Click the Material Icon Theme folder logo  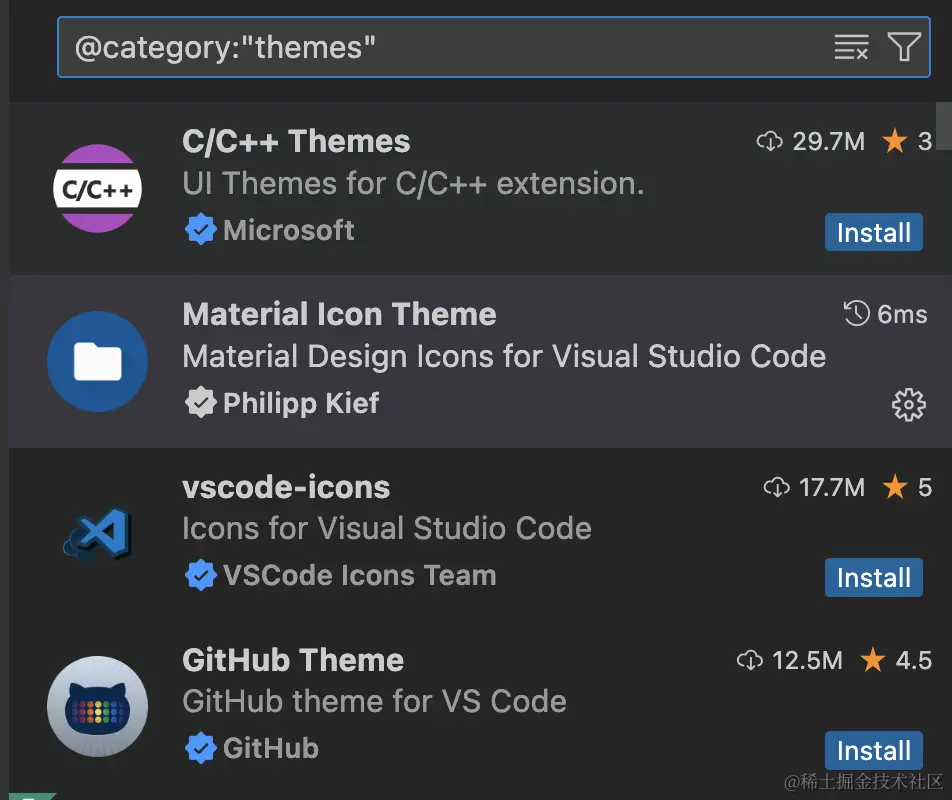(97, 362)
